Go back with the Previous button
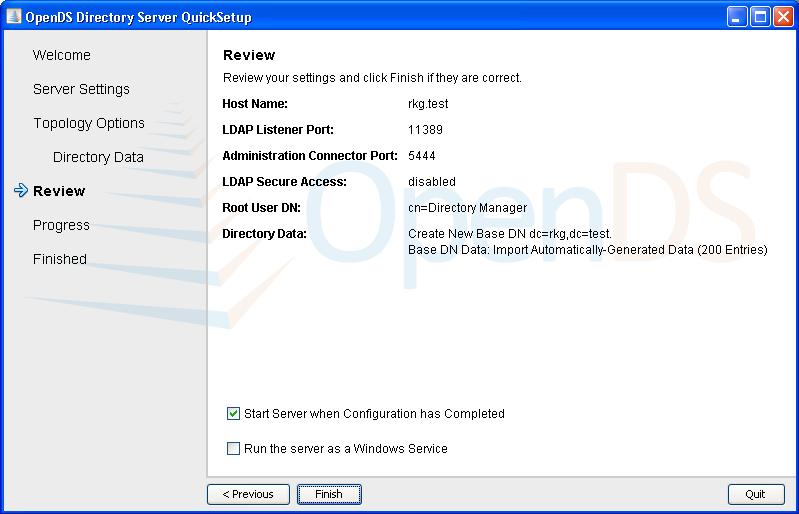This screenshot has width=799, height=514. coord(248,494)
